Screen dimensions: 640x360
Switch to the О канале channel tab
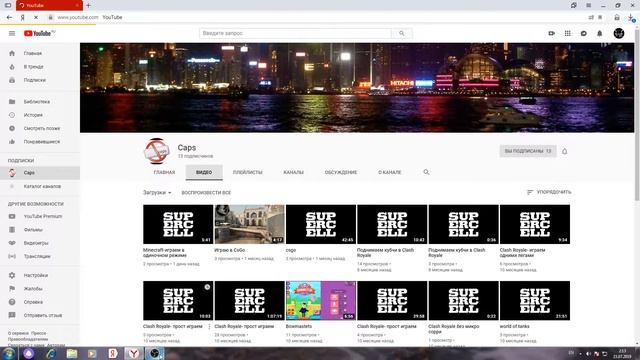pyautogui.click(x=390, y=172)
